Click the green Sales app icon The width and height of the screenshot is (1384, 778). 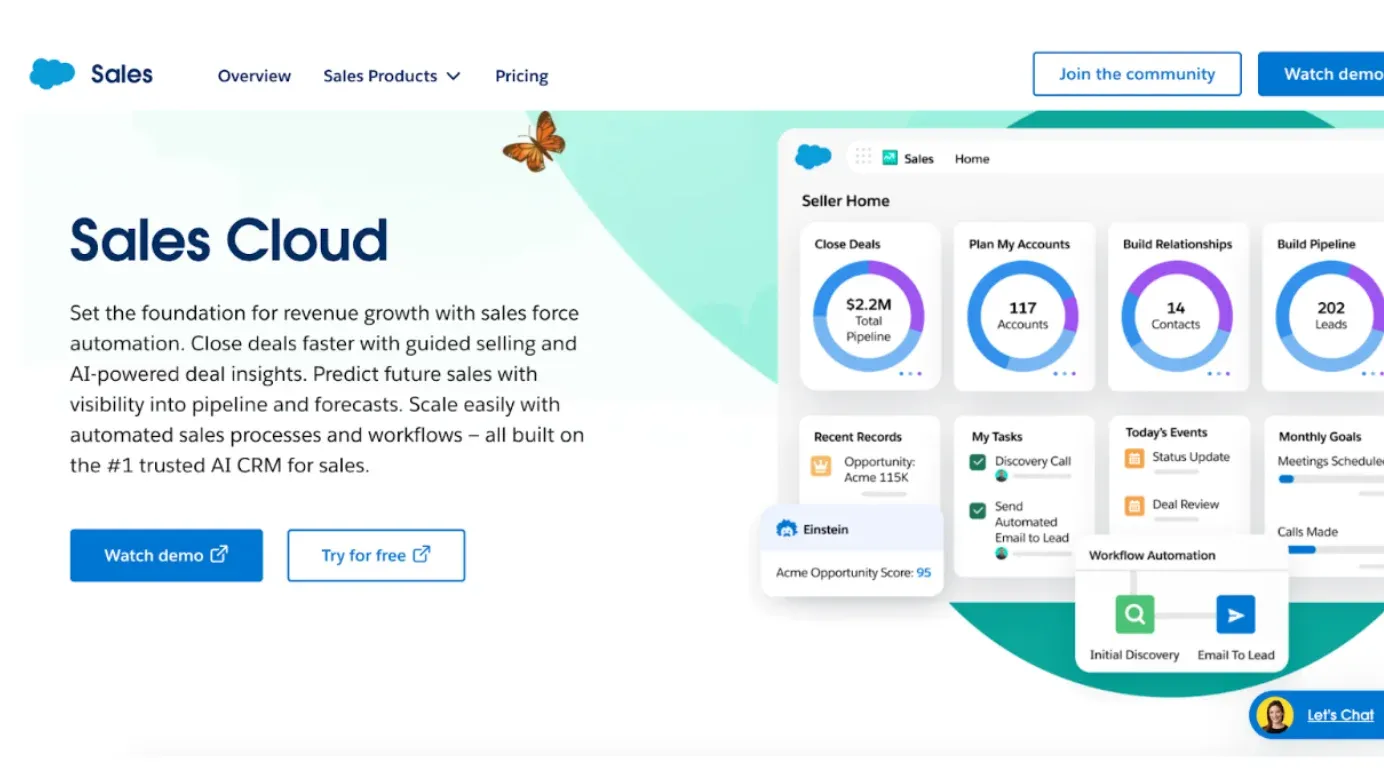890,157
